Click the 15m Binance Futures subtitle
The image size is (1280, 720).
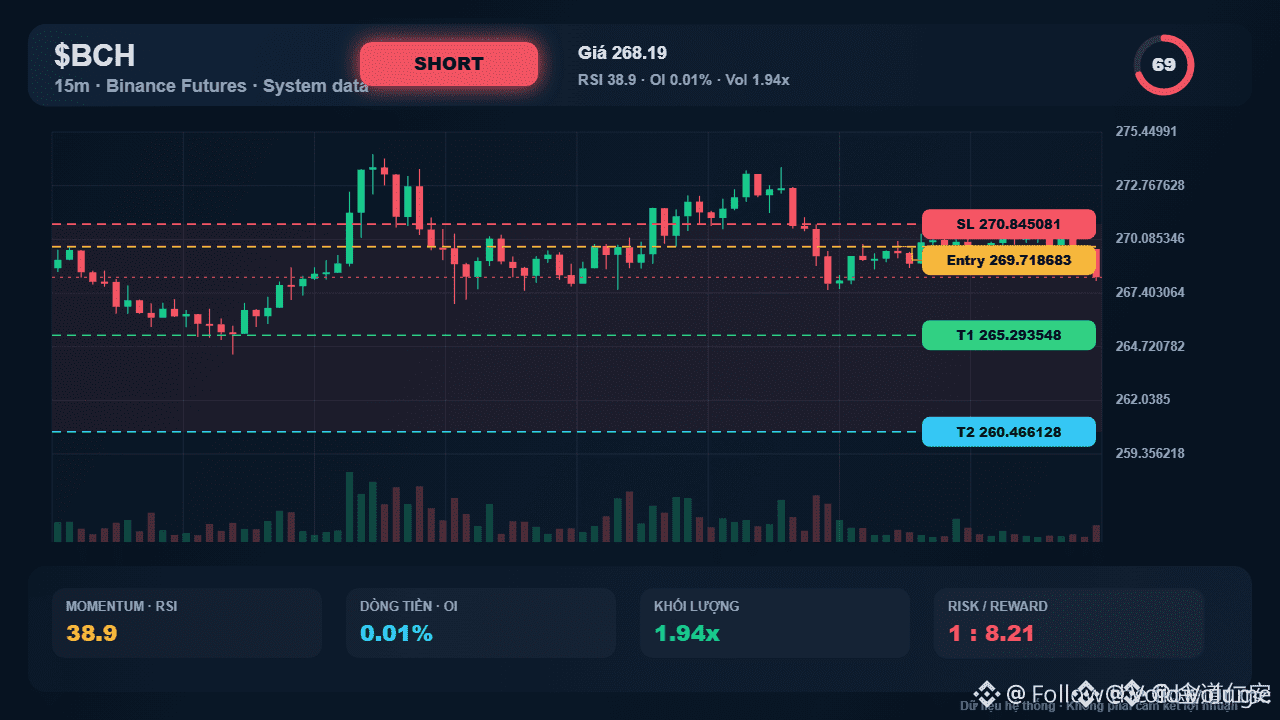tap(211, 86)
